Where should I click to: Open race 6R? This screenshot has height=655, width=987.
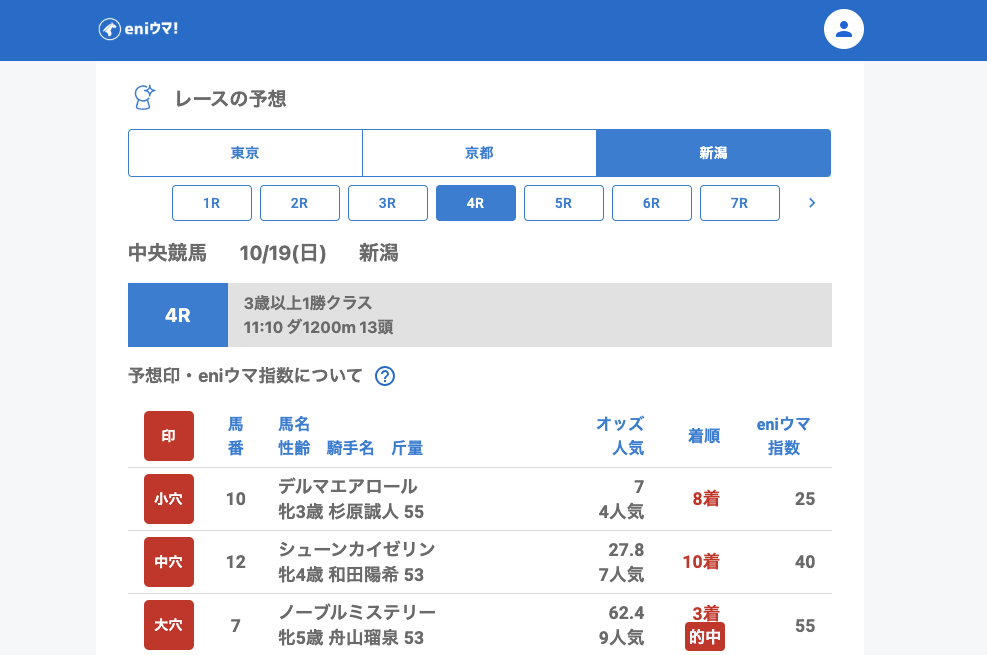click(x=652, y=203)
